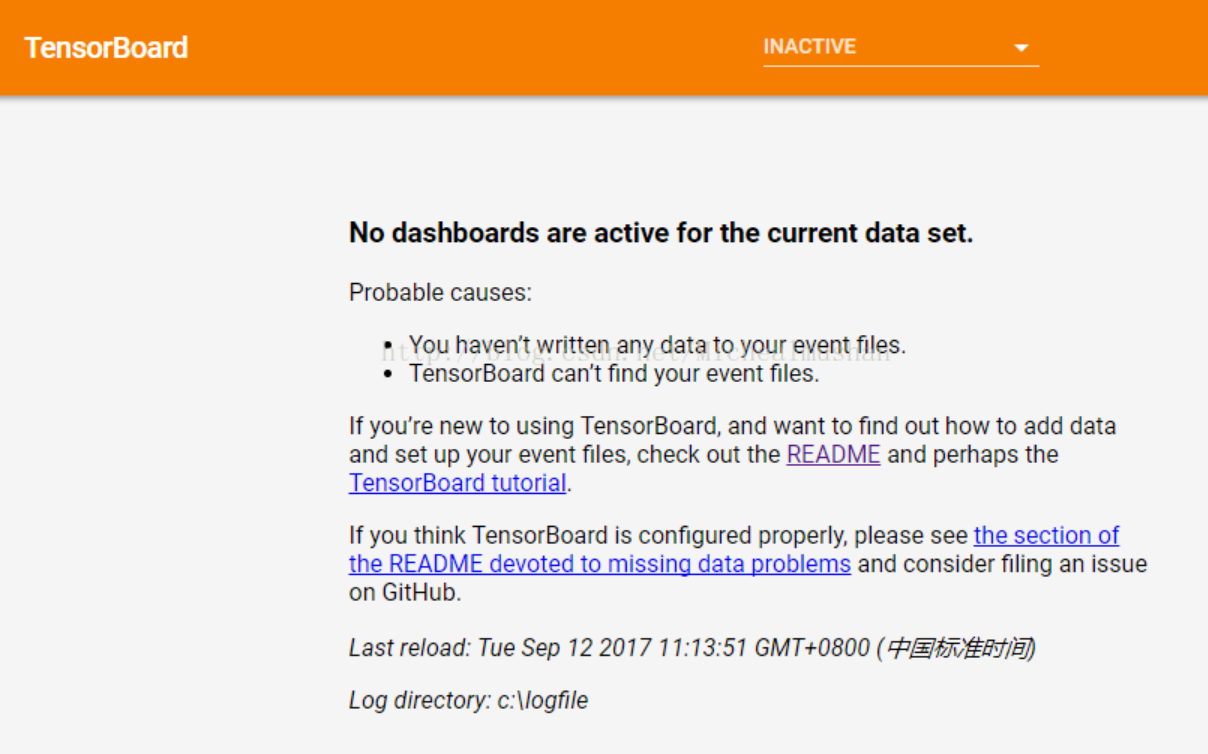Click the dropdown underline in the toolbar
This screenshot has width=1208, height=754.
pos(900,65)
